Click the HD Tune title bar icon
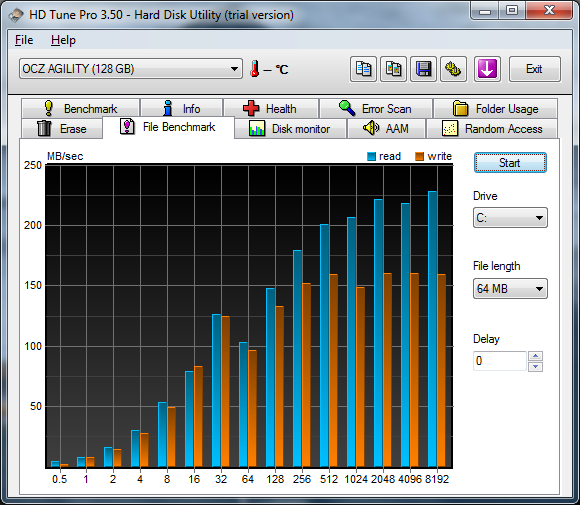580x505 pixels. 17,15
